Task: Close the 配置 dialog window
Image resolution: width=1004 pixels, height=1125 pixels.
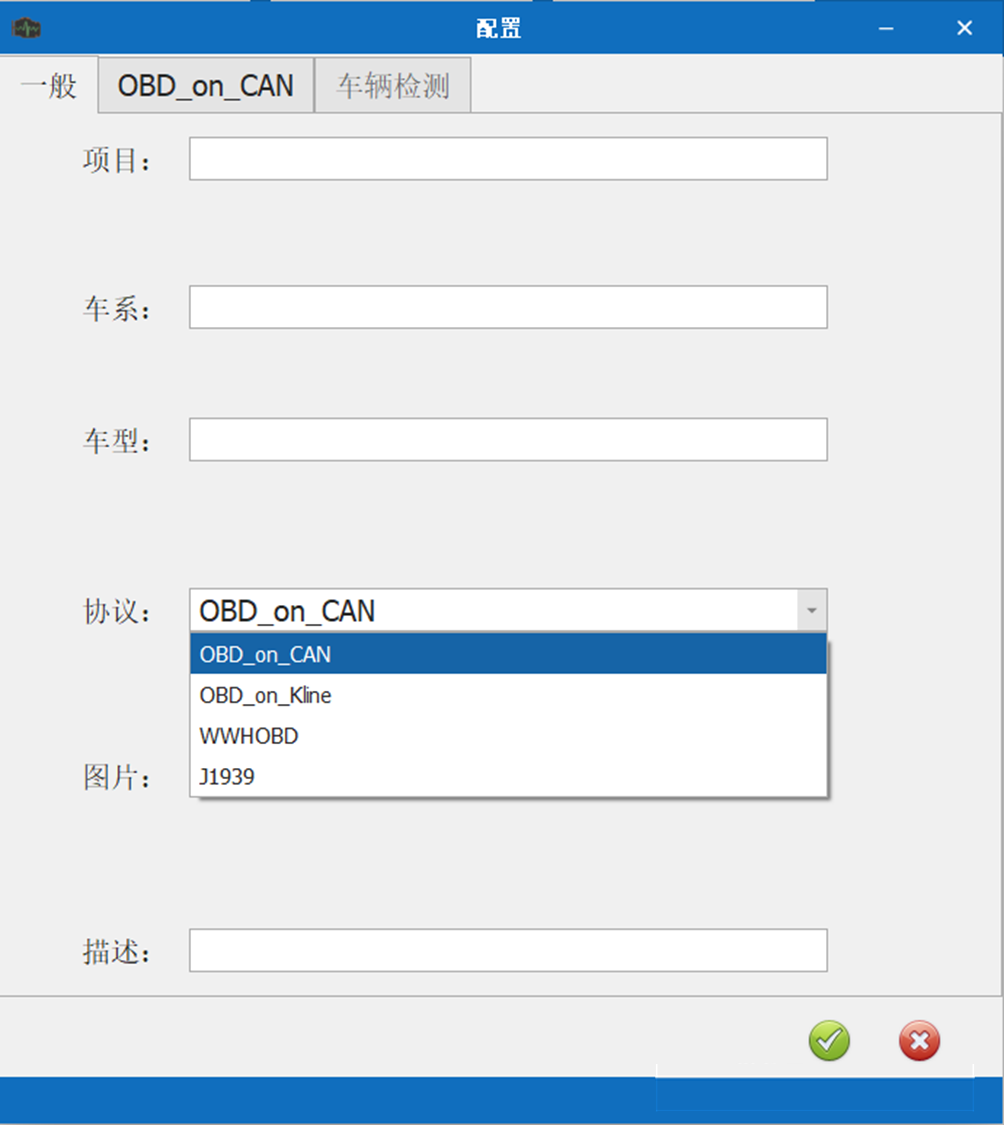Action: (965, 28)
